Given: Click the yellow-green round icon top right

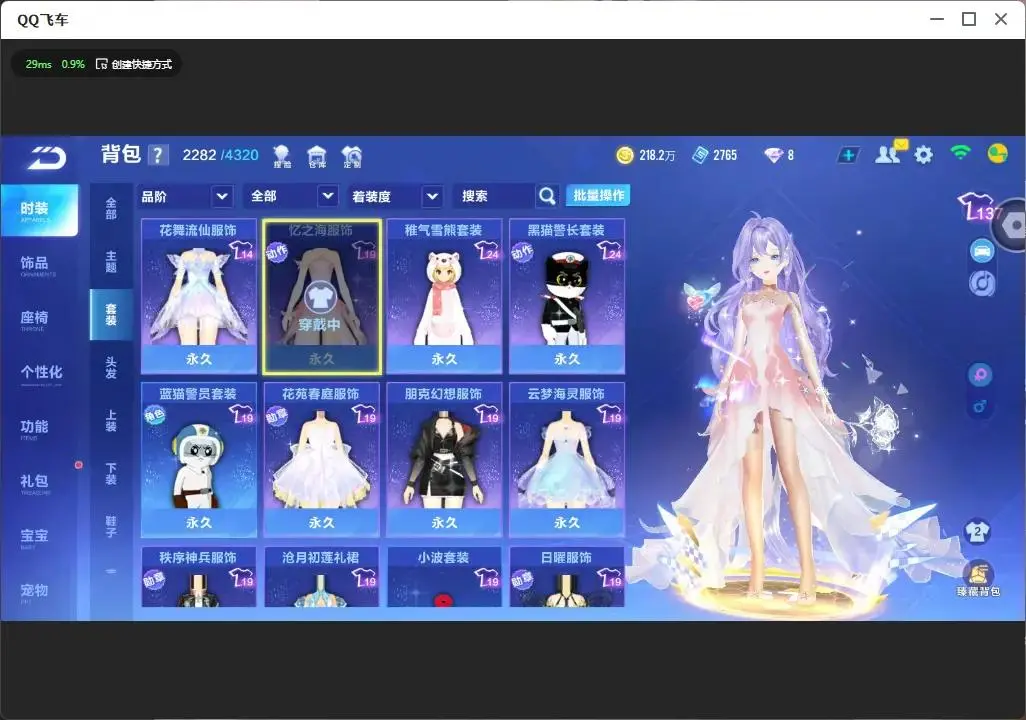Looking at the screenshot, I should (997, 154).
